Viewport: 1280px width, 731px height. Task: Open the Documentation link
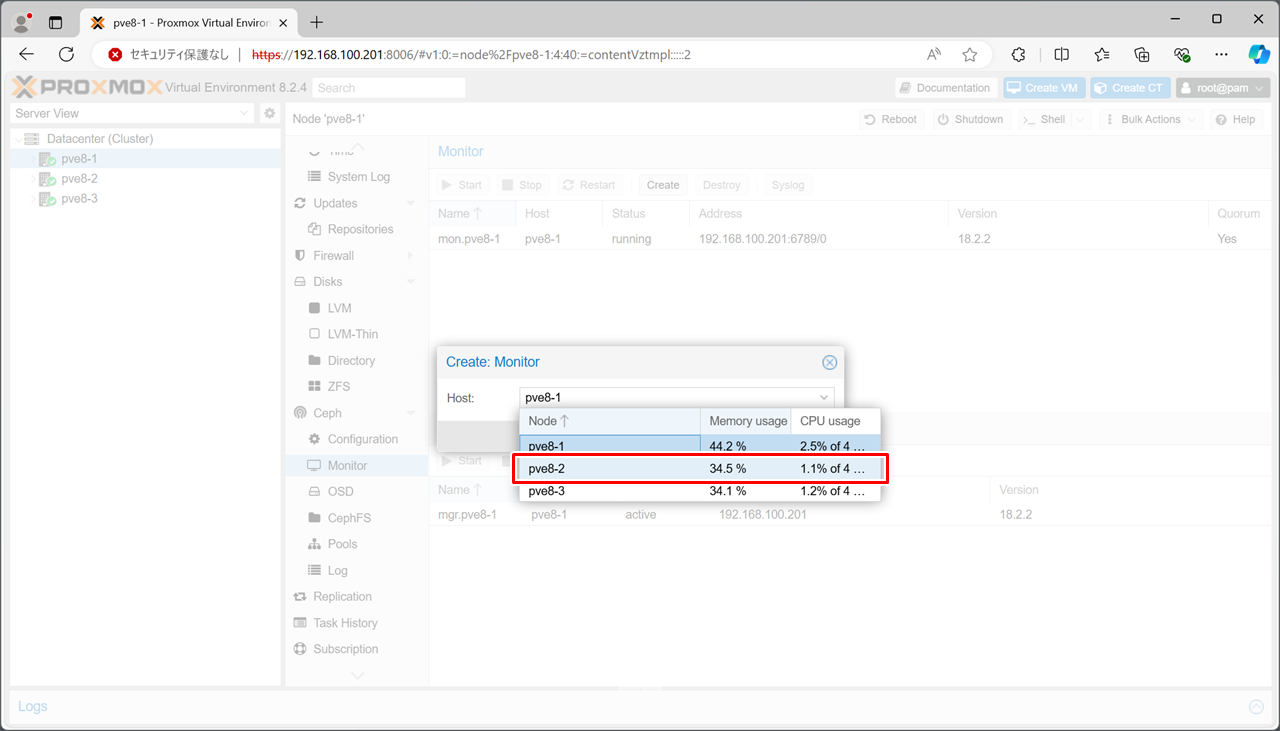944,88
